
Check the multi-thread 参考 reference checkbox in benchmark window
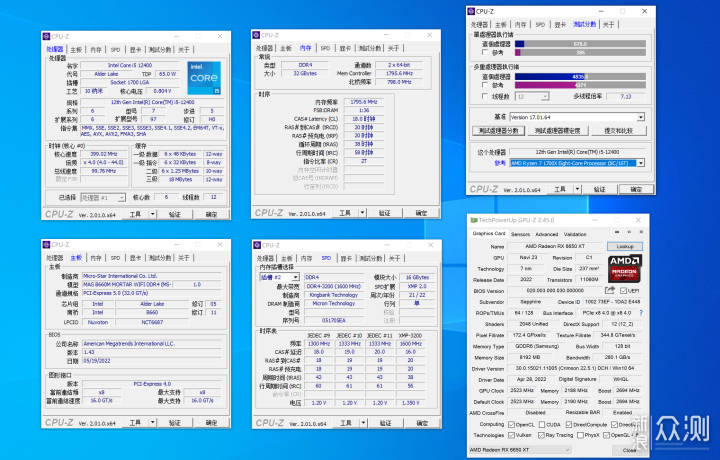click(x=485, y=85)
